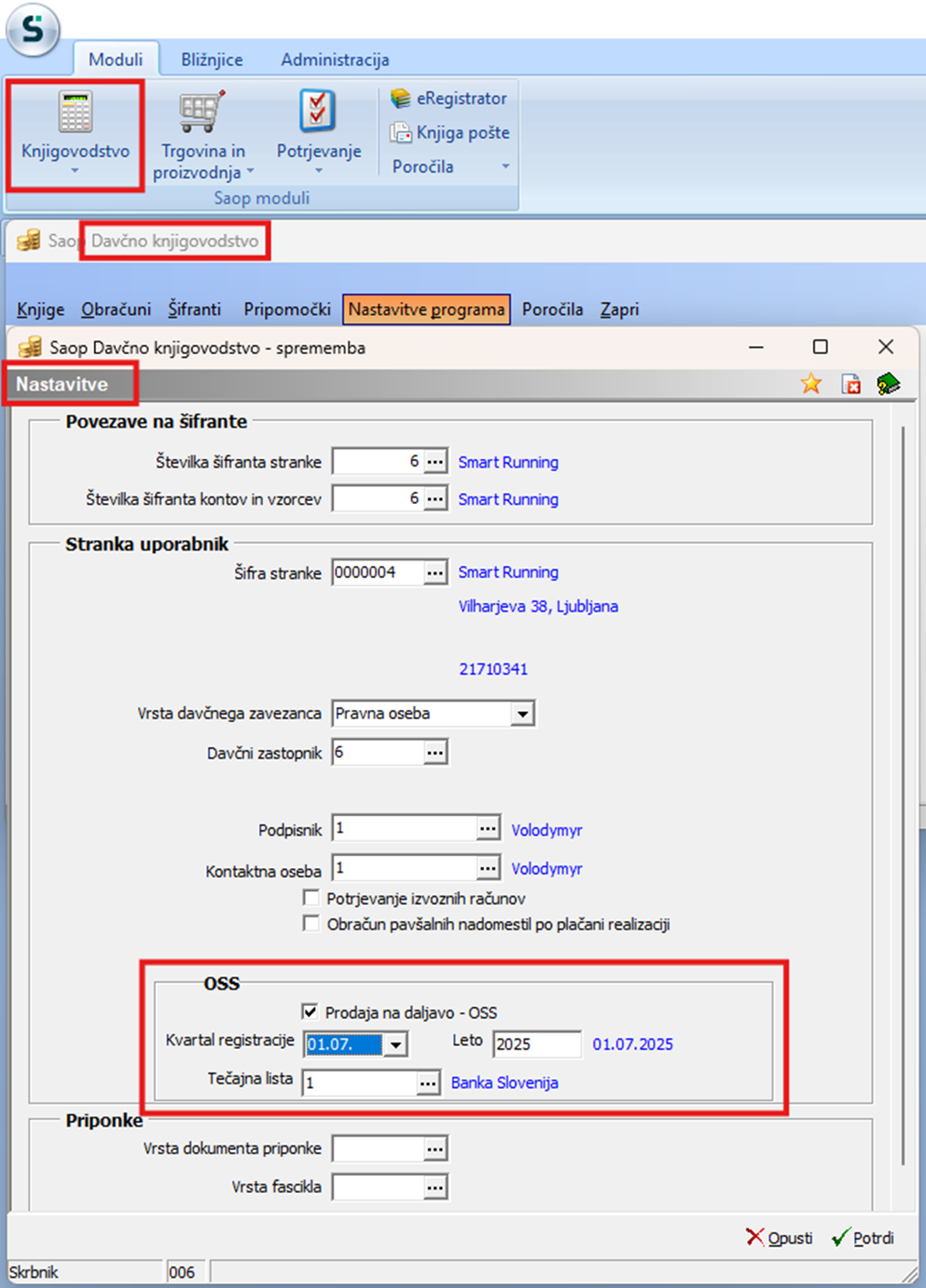Expand Kvartal registracije dropdown
The image size is (926, 1288).
point(395,1044)
